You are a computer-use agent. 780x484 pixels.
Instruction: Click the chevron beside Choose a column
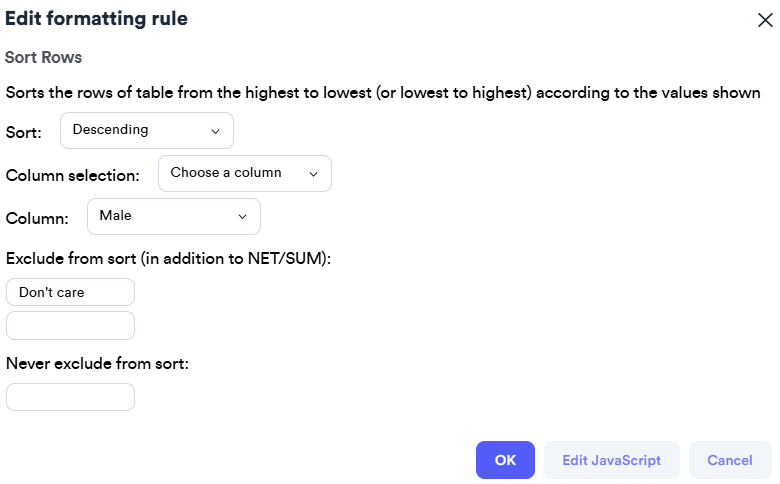313,174
